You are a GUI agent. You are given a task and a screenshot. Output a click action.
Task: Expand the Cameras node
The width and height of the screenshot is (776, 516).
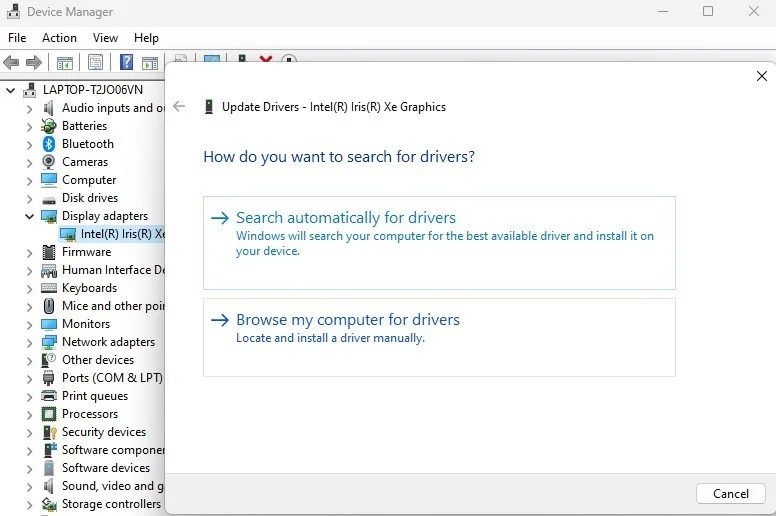pyautogui.click(x=29, y=162)
